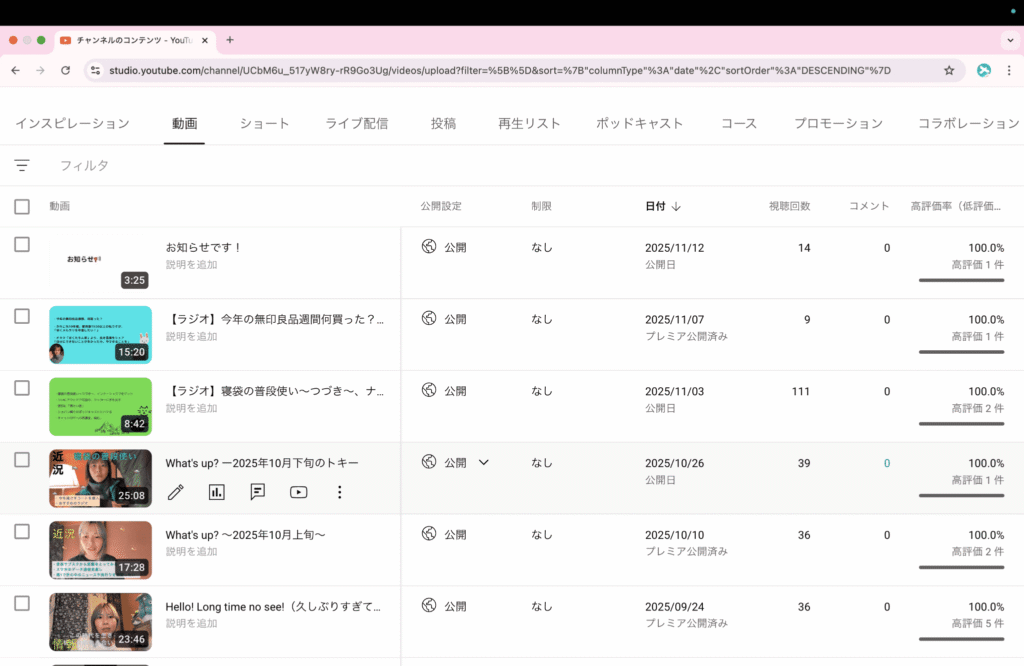Switch to the ライブ配信 tab
Viewport: 1024px width, 666px height.
point(357,124)
